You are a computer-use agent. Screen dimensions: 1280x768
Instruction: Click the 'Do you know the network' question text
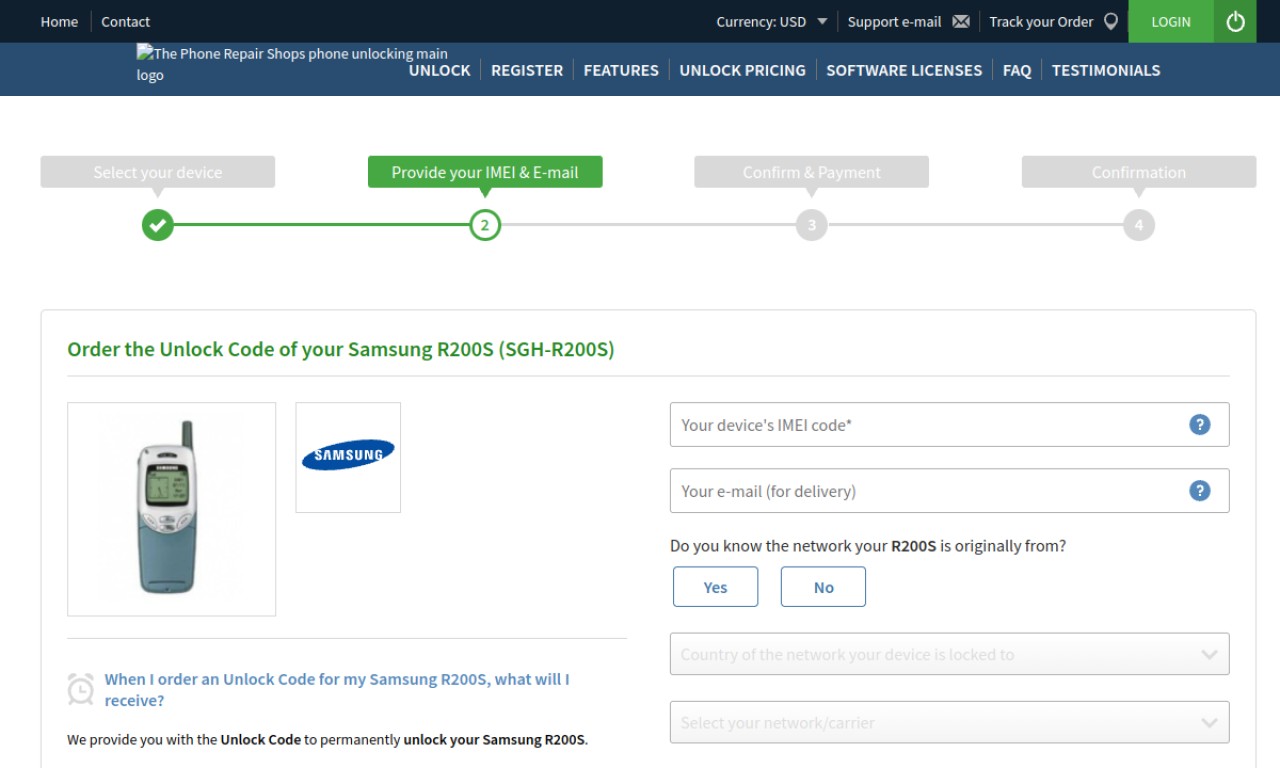pyautogui.click(x=868, y=546)
